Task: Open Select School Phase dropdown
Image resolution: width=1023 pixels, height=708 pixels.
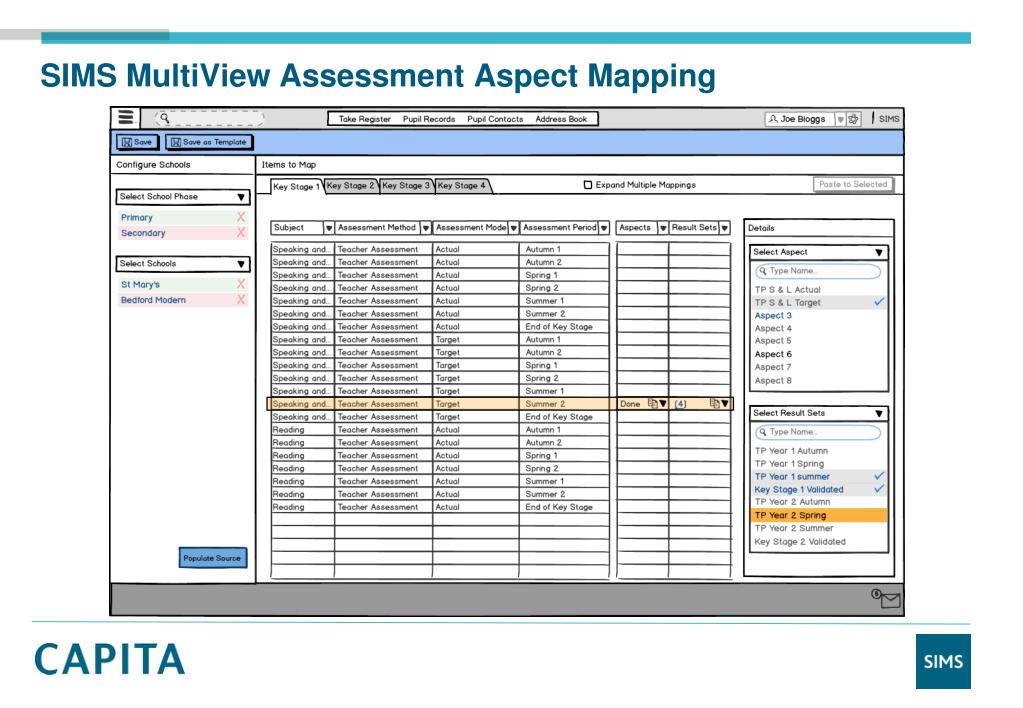Action: (241, 197)
